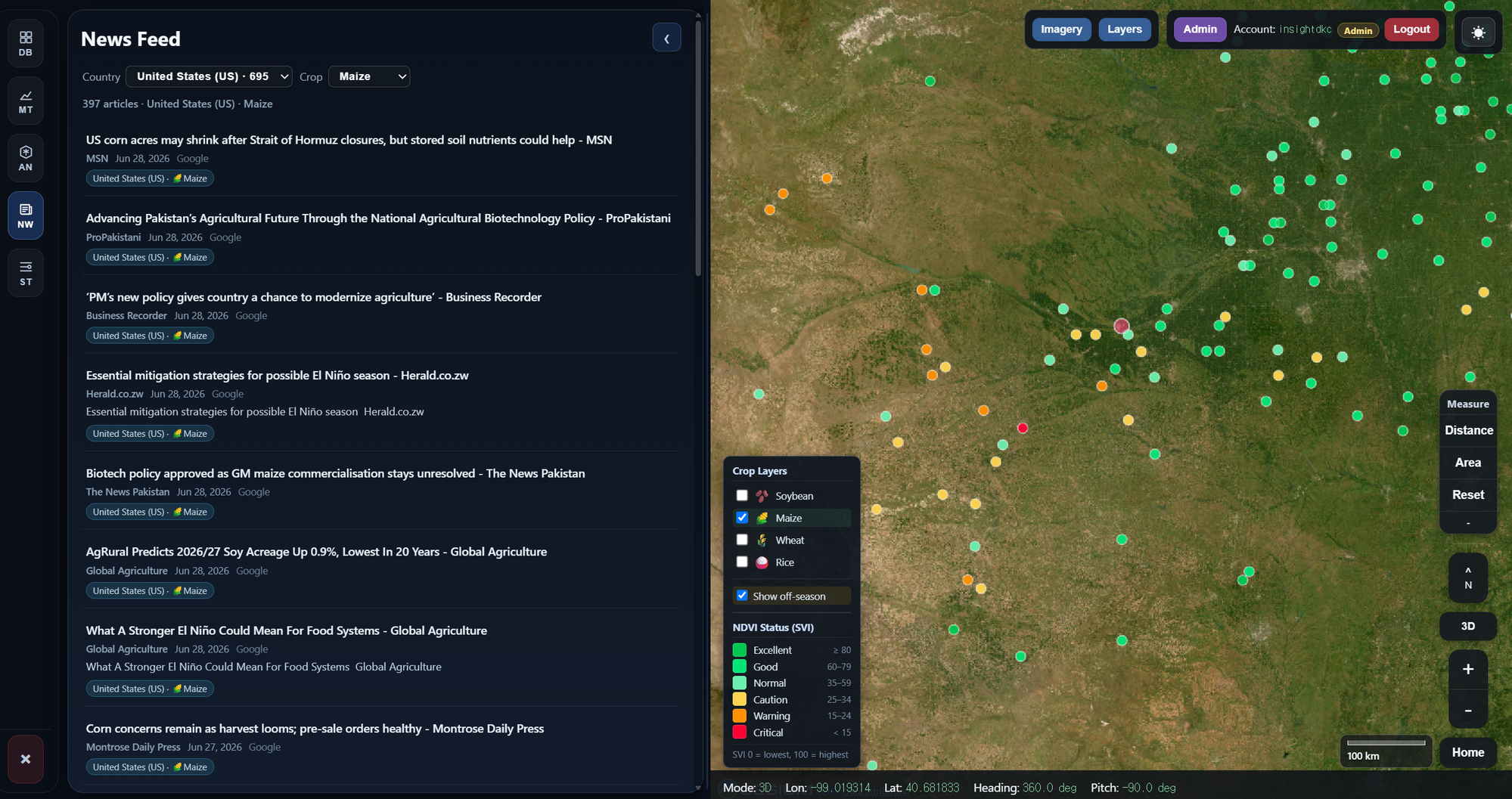The image size is (1512, 799).
Task: Open Advancing Pakistan's Agricultural Future article
Action: click(x=378, y=218)
